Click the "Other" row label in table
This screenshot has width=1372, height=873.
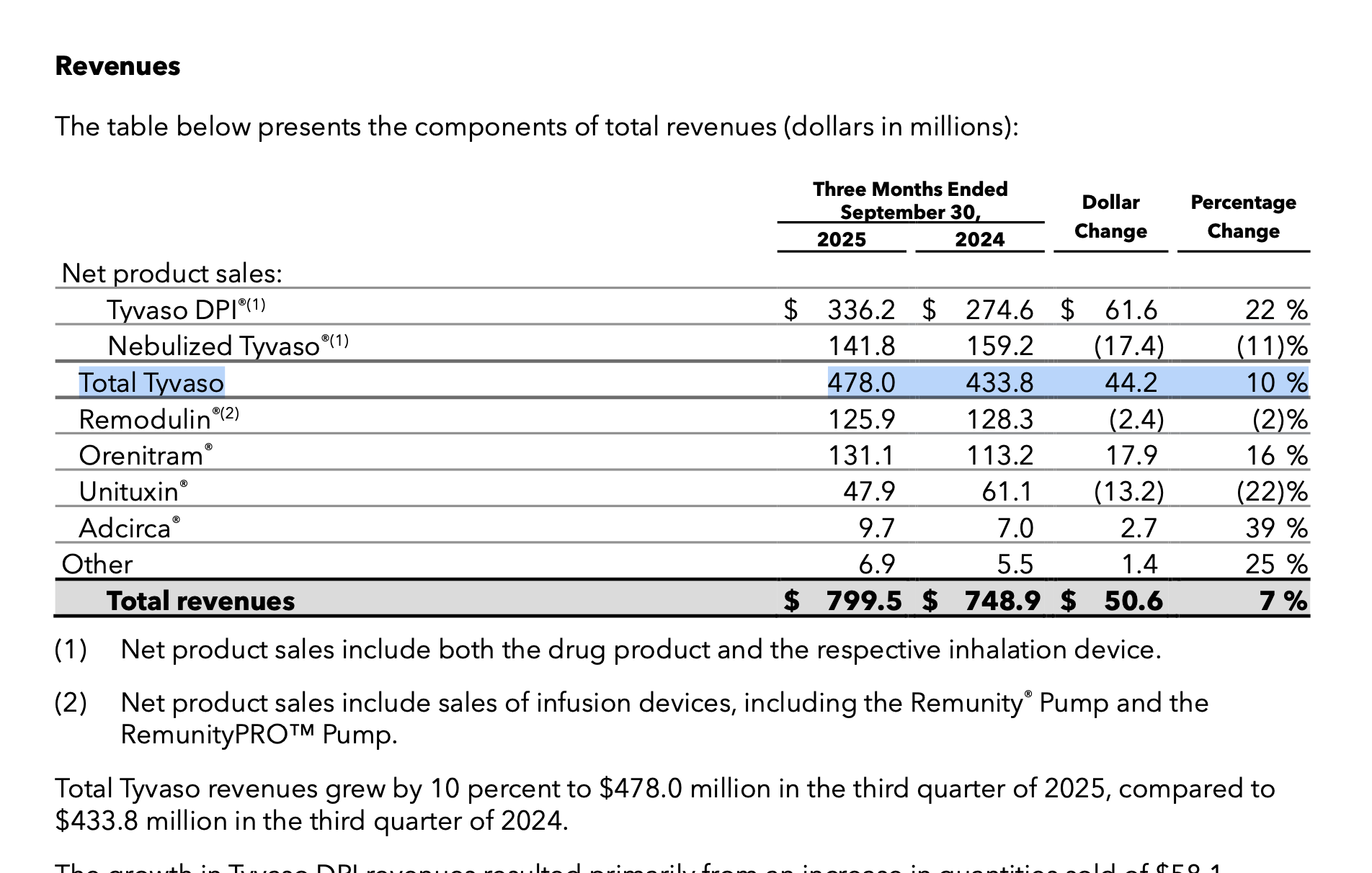[97, 564]
